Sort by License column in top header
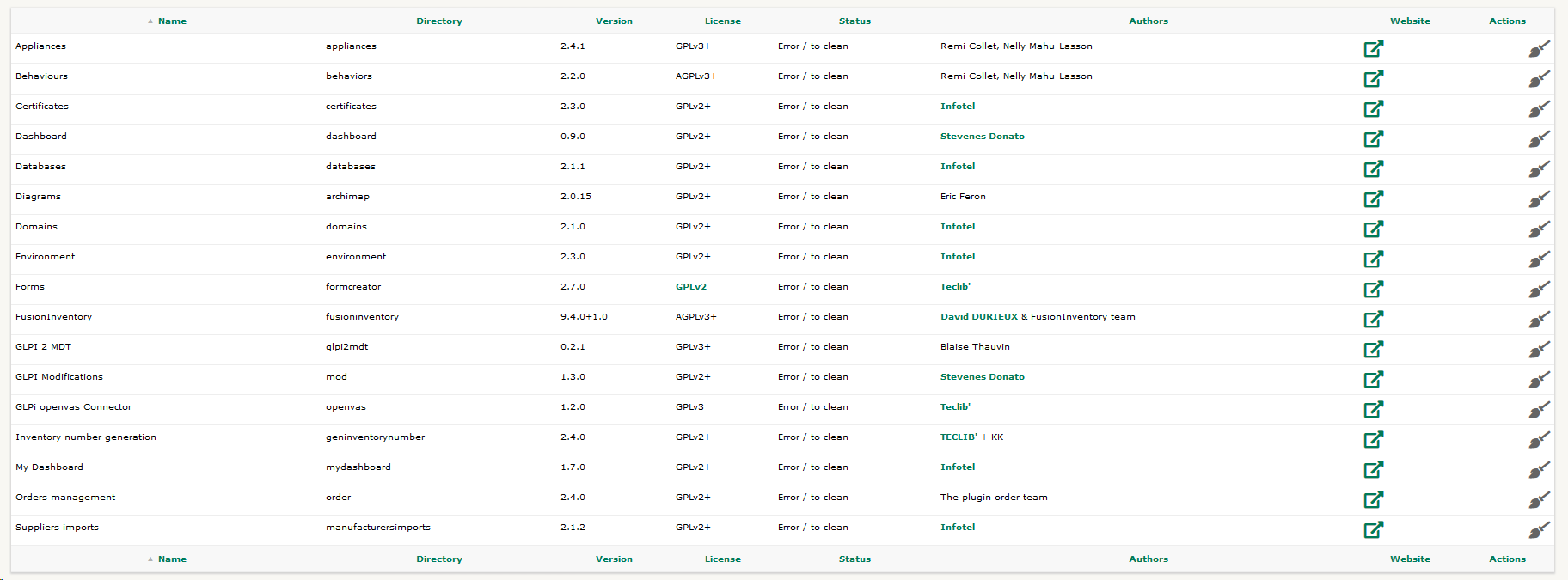Viewport: 1568px width, 580px height. pyautogui.click(x=723, y=21)
